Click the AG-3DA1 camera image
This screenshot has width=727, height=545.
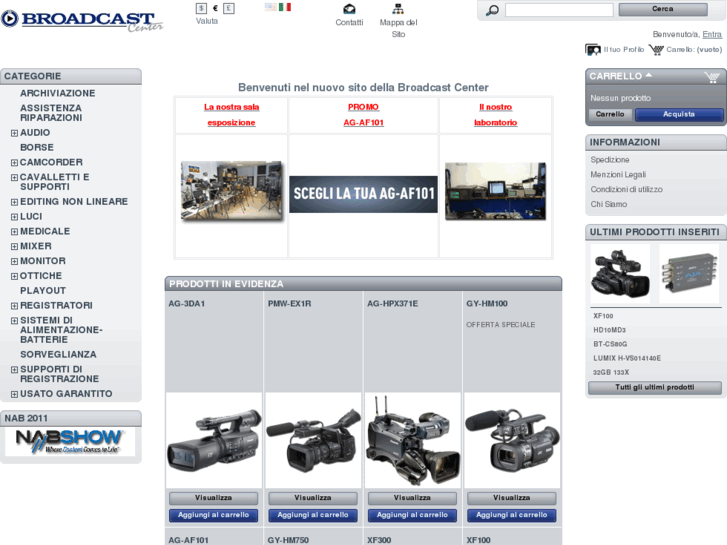tap(214, 440)
